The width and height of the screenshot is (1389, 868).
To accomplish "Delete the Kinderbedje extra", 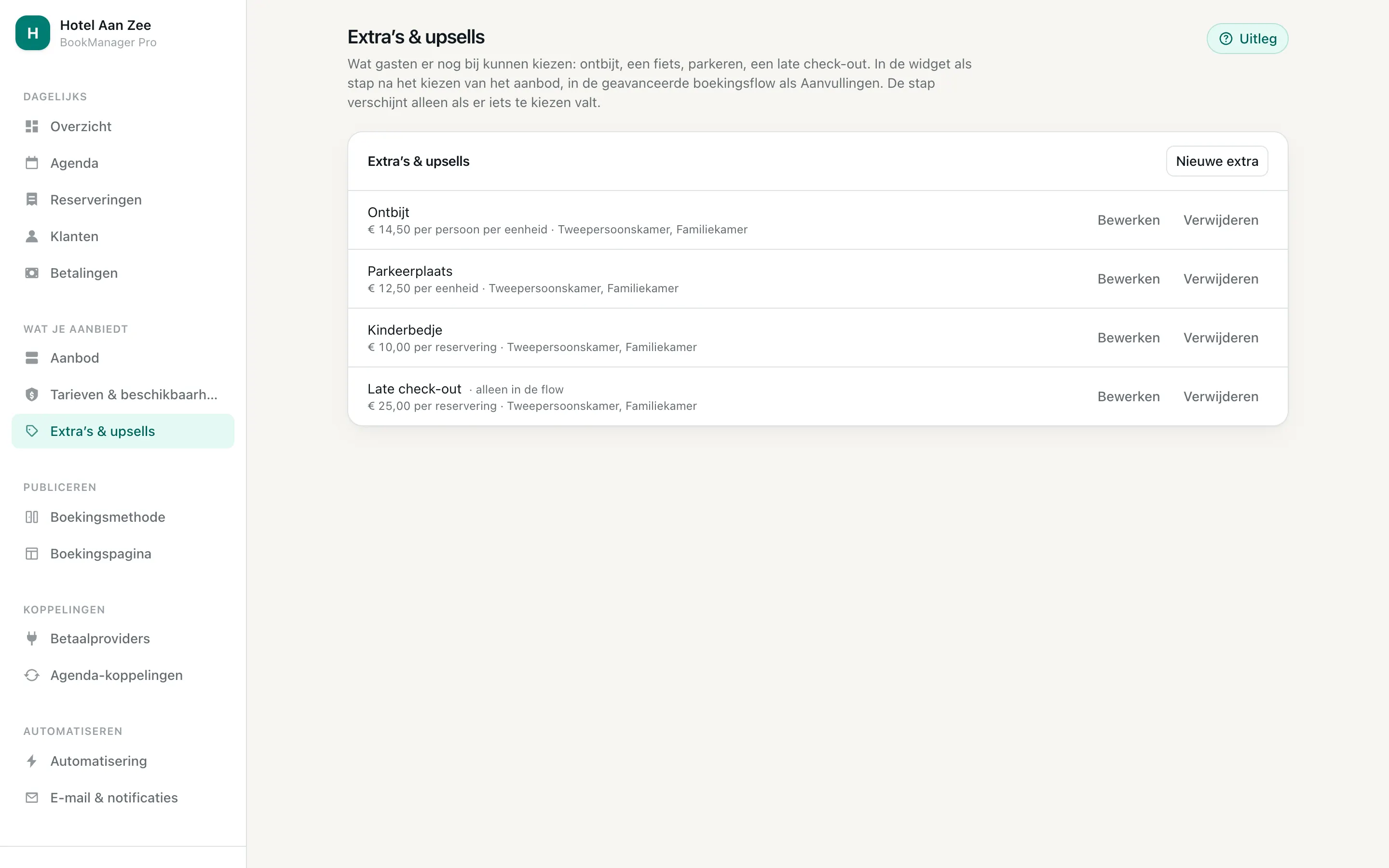I will [x=1221, y=338].
